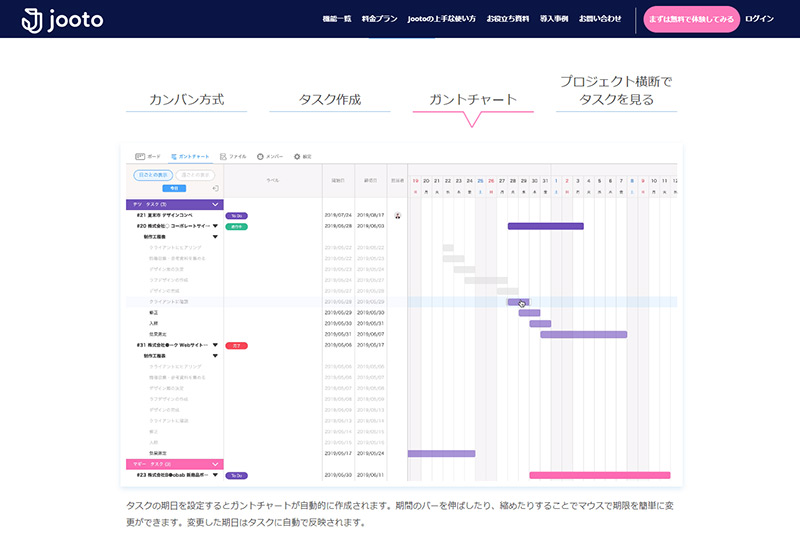This screenshot has height=543, width=800.
Task: Click the red status label on row #31
Action: click(236, 345)
